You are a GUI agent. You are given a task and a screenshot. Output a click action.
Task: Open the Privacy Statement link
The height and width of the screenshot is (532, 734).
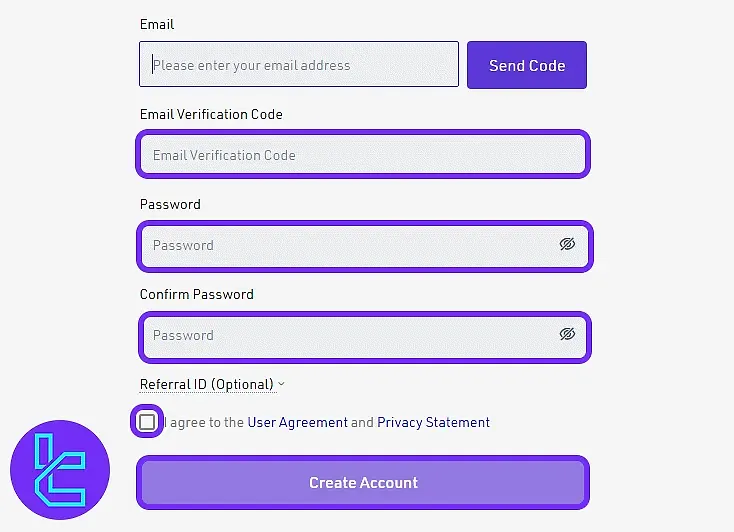(433, 422)
